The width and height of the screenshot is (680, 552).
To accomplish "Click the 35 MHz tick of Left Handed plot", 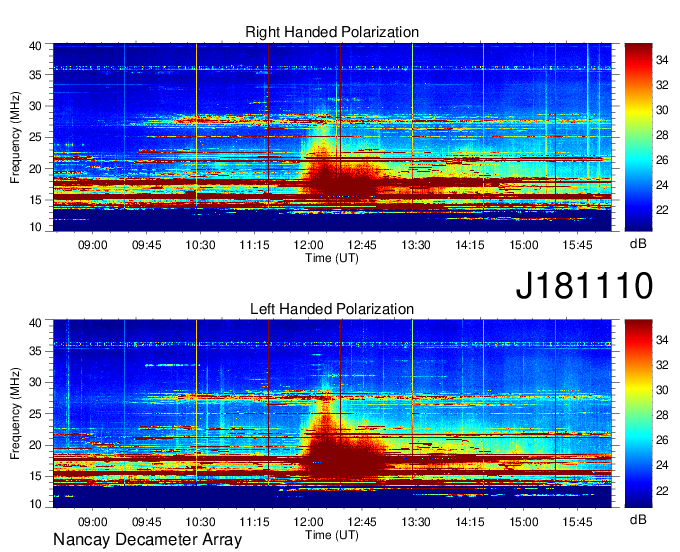I will click(35, 351).
